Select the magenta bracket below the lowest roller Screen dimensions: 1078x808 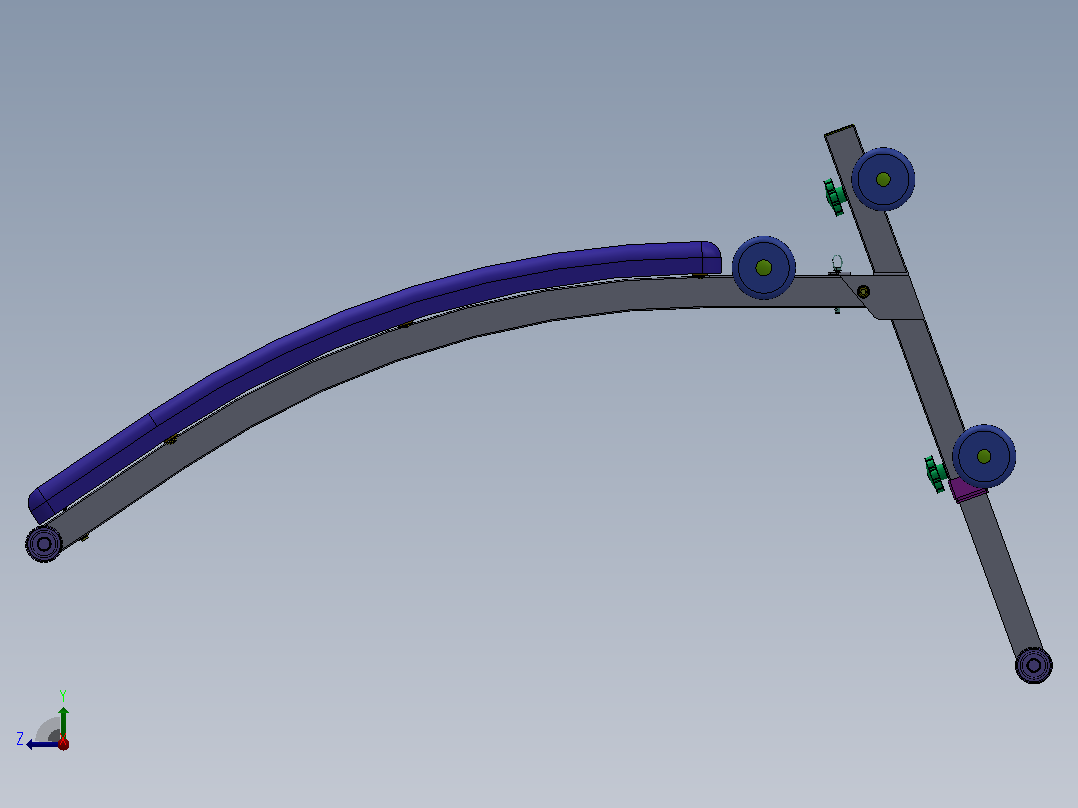967,490
